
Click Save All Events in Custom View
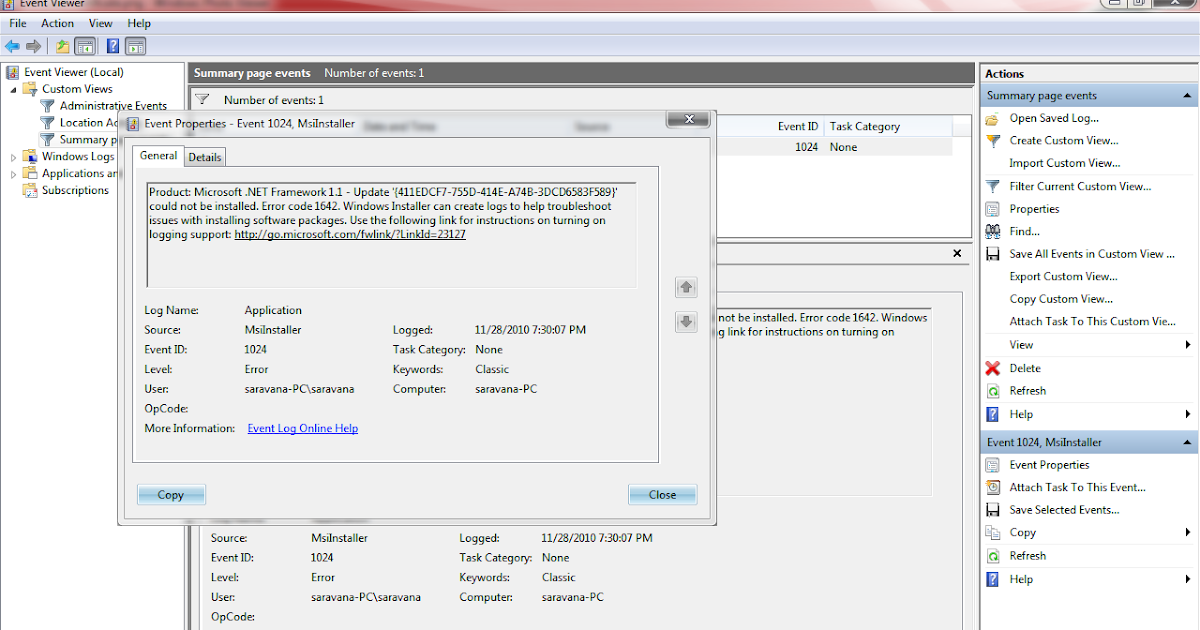1093,254
